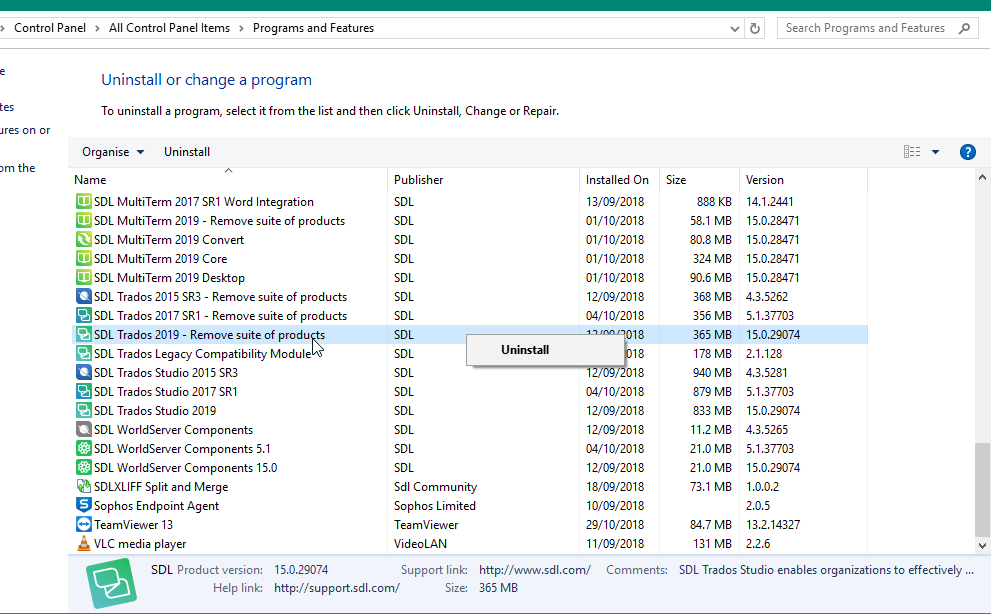Click the Trados 2019 Remove suite icon
This screenshot has height=614, width=991.
click(x=83, y=335)
